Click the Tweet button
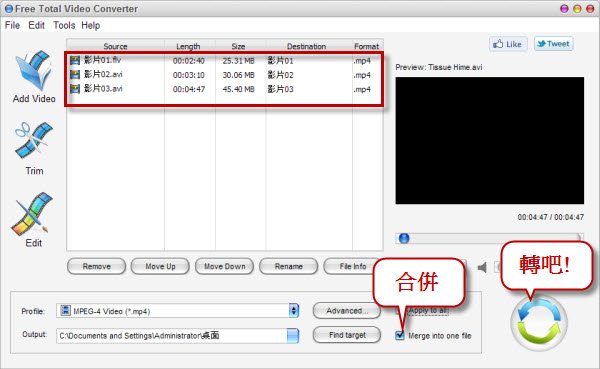The width and height of the screenshot is (600, 369). pos(553,44)
